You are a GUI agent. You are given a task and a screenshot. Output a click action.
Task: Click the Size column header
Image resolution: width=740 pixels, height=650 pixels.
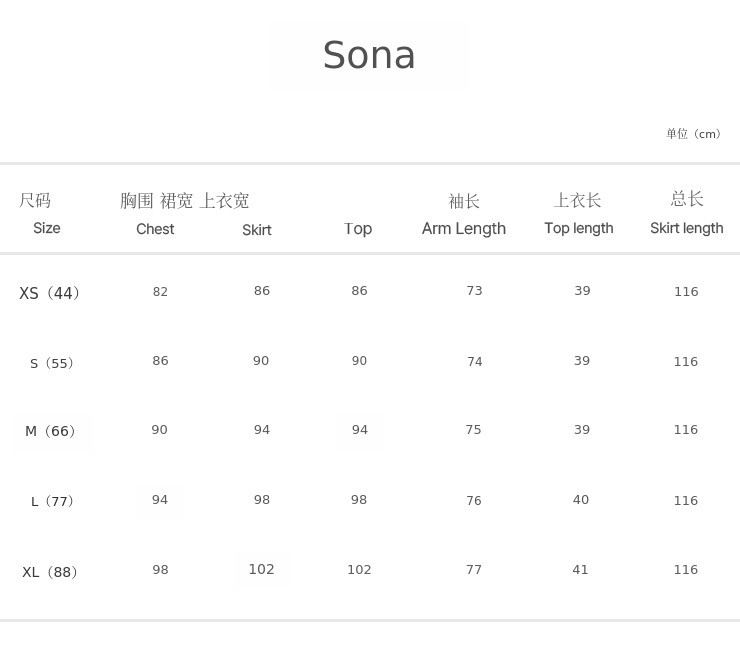(46, 228)
